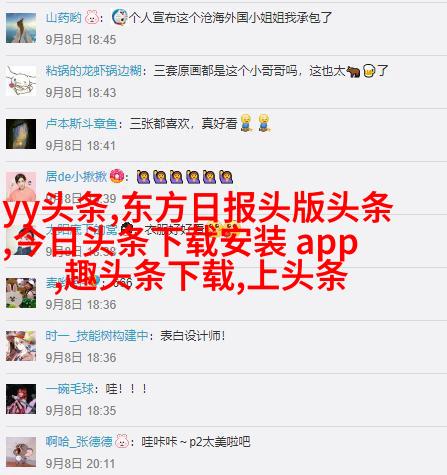This screenshot has width=447, height=475.
Task: Open 山药哟 user profile link
Action: [63, 17]
